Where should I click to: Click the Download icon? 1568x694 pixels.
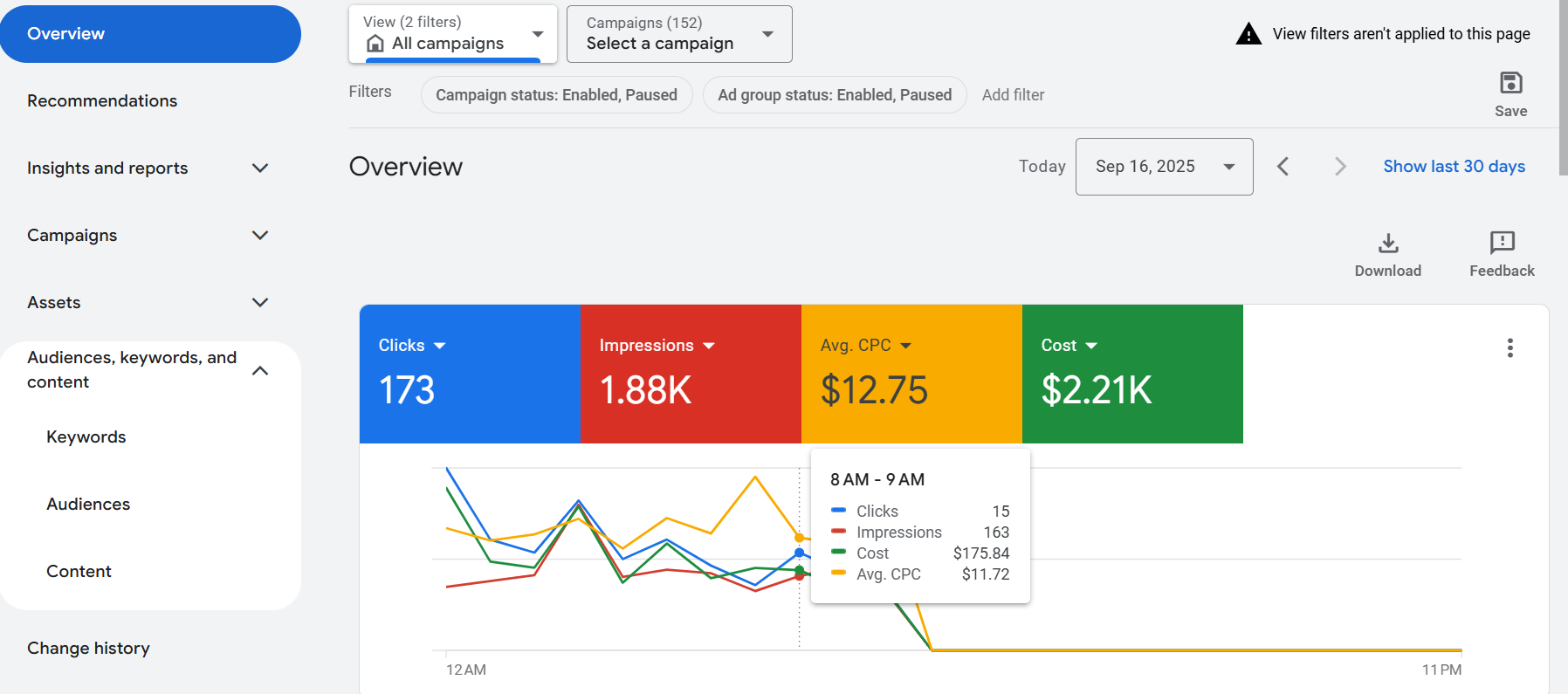pyautogui.click(x=1388, y=243)
